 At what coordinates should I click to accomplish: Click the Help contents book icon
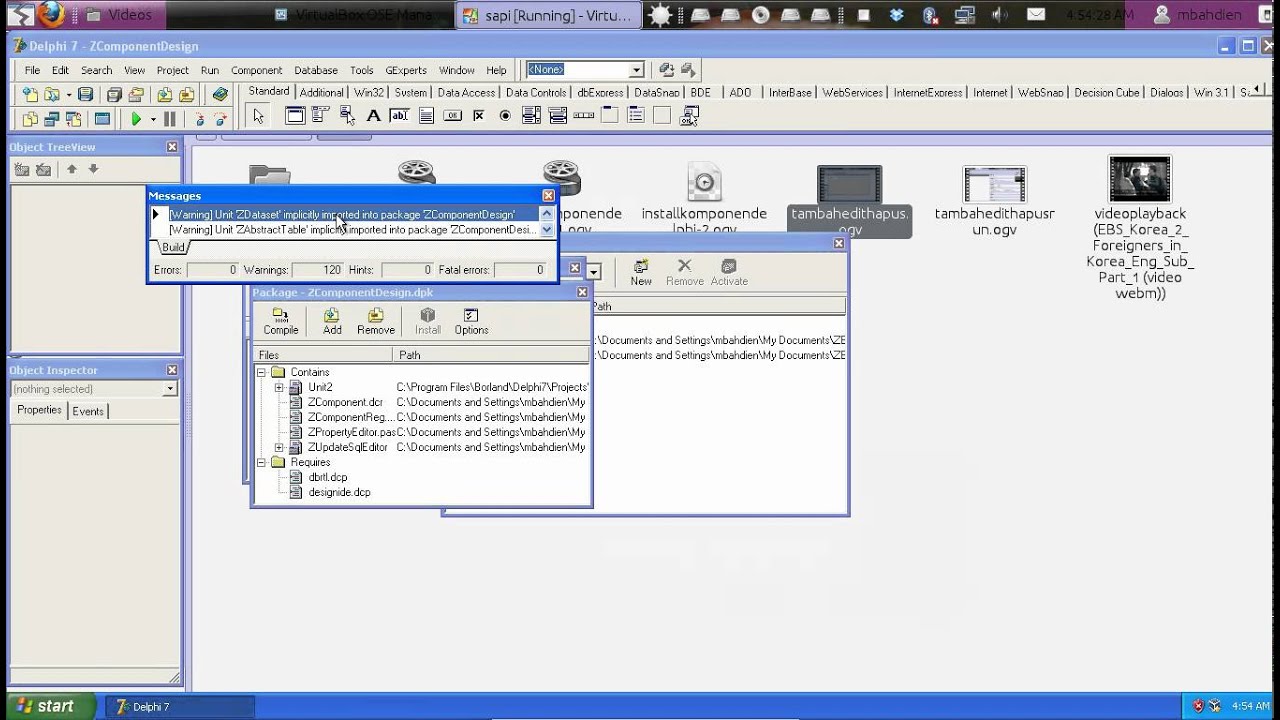pyautogui.click(x=220, y=94)
